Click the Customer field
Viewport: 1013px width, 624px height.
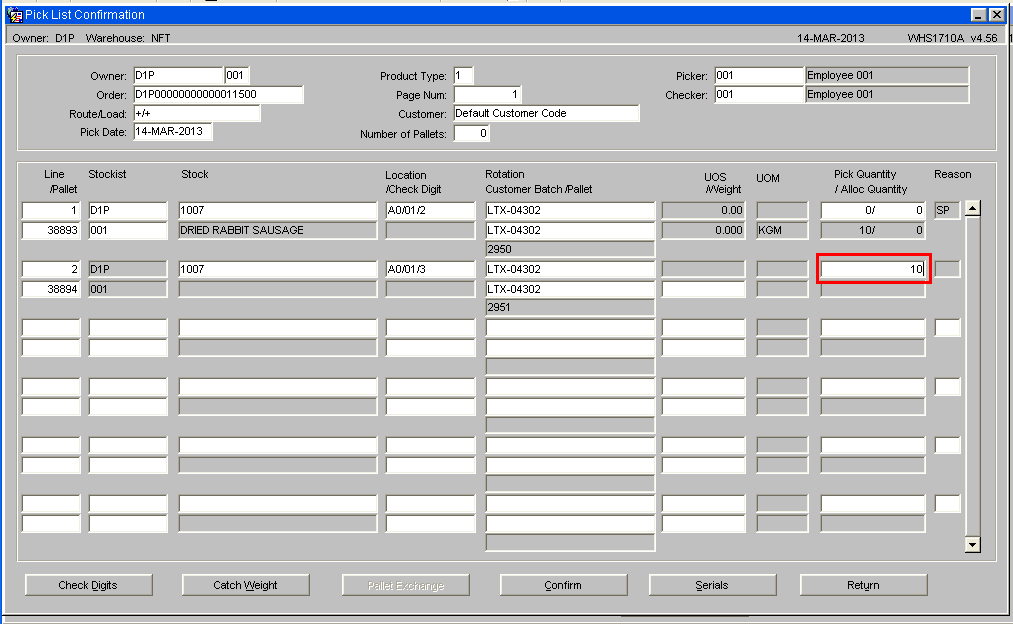(x=547, y=113)
